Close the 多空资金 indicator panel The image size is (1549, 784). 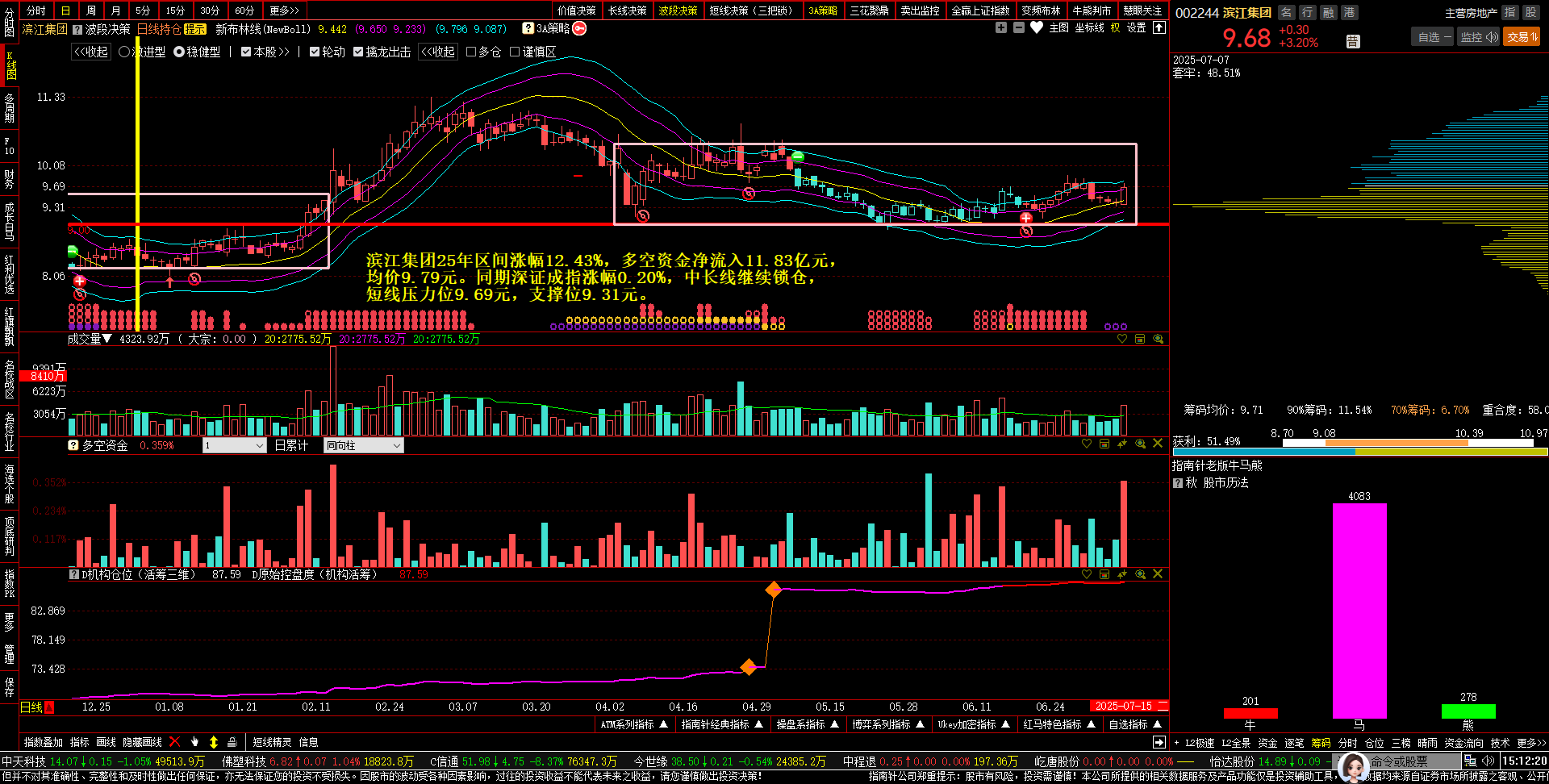pos(1158,444)
